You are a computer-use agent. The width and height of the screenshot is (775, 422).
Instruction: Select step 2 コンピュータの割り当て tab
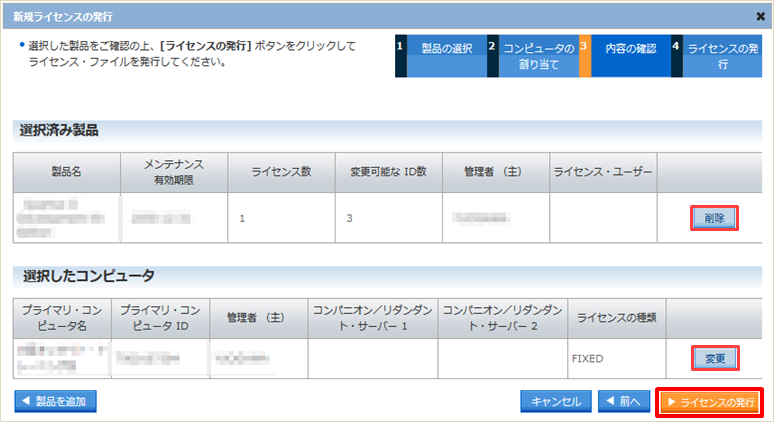(533, 56)
